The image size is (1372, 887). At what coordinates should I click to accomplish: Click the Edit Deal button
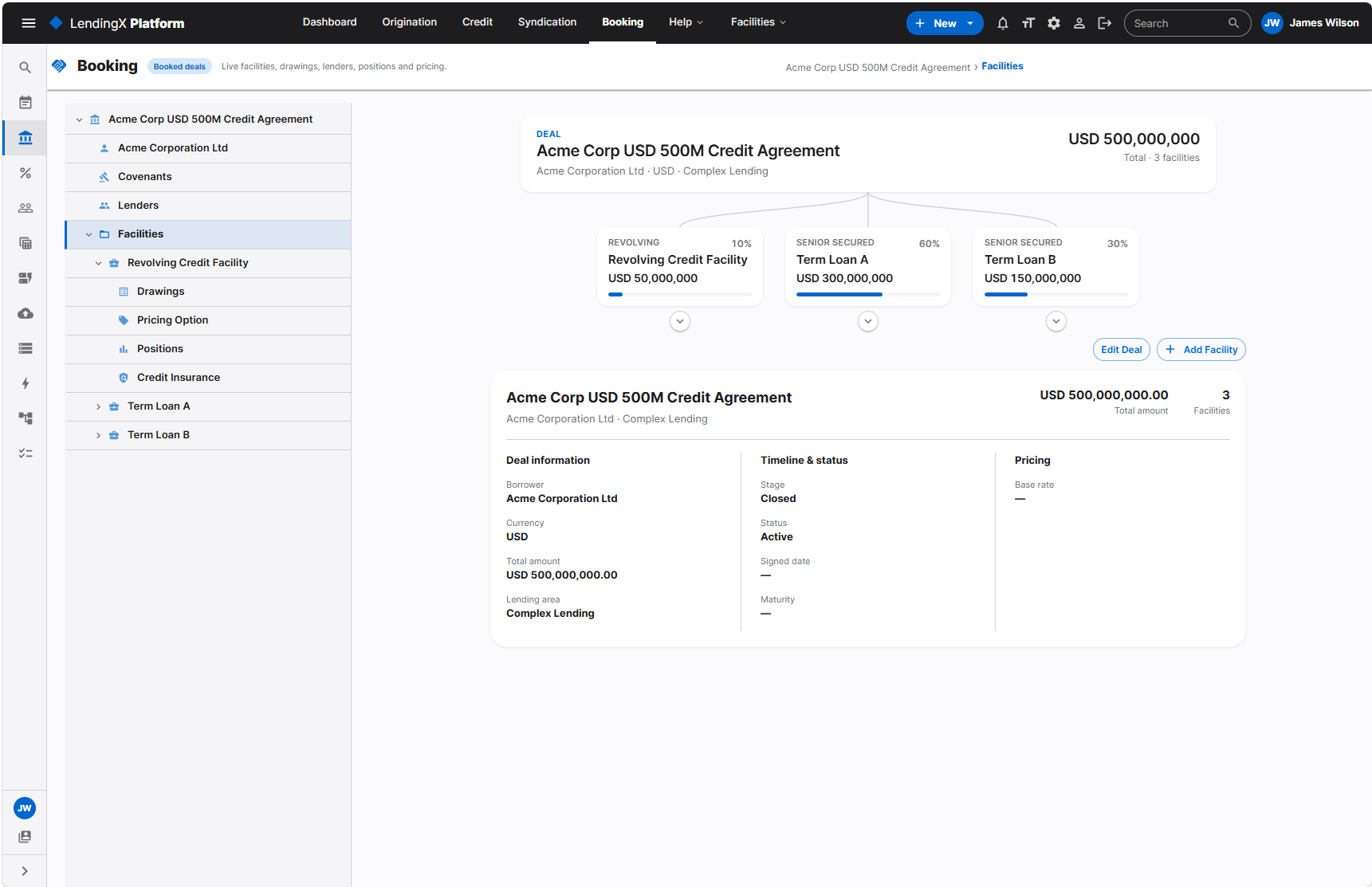click(1121, 350)
